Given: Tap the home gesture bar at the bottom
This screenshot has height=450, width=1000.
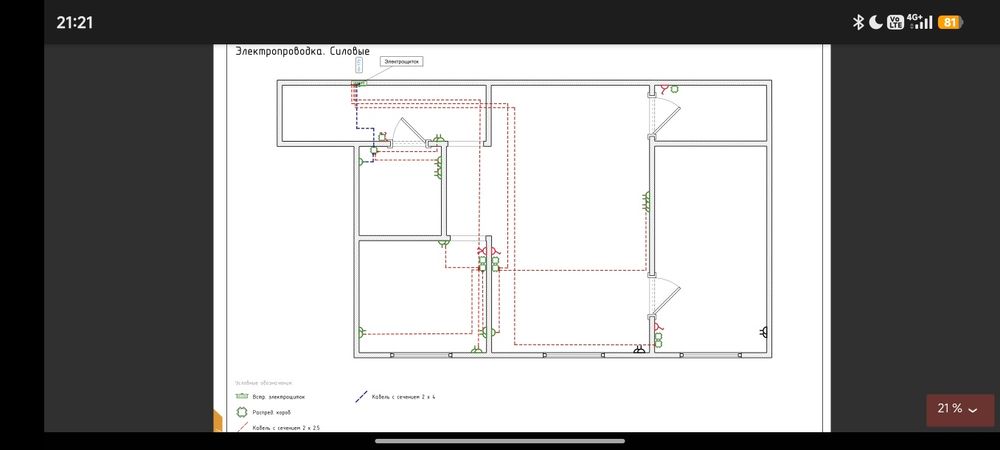Looking at the screenshot, I should pos(500,441).
